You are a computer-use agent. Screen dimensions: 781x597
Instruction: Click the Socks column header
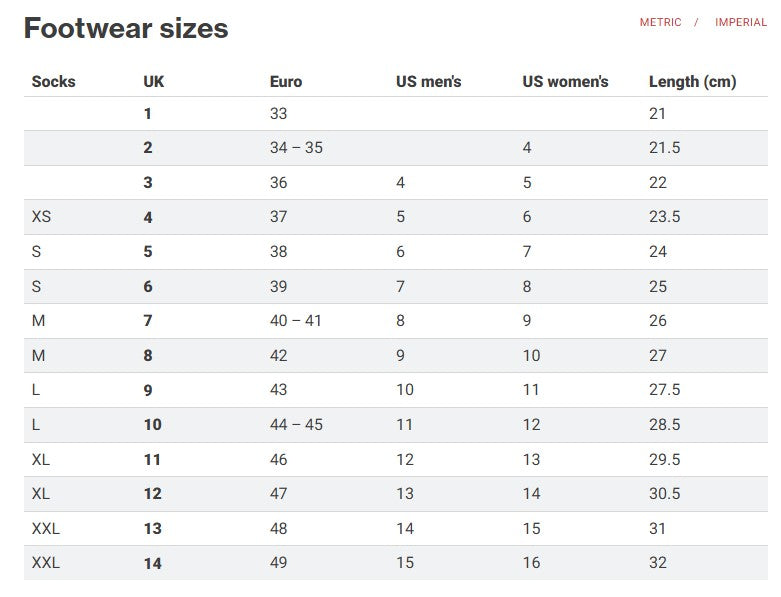click(x=53, y=82)
